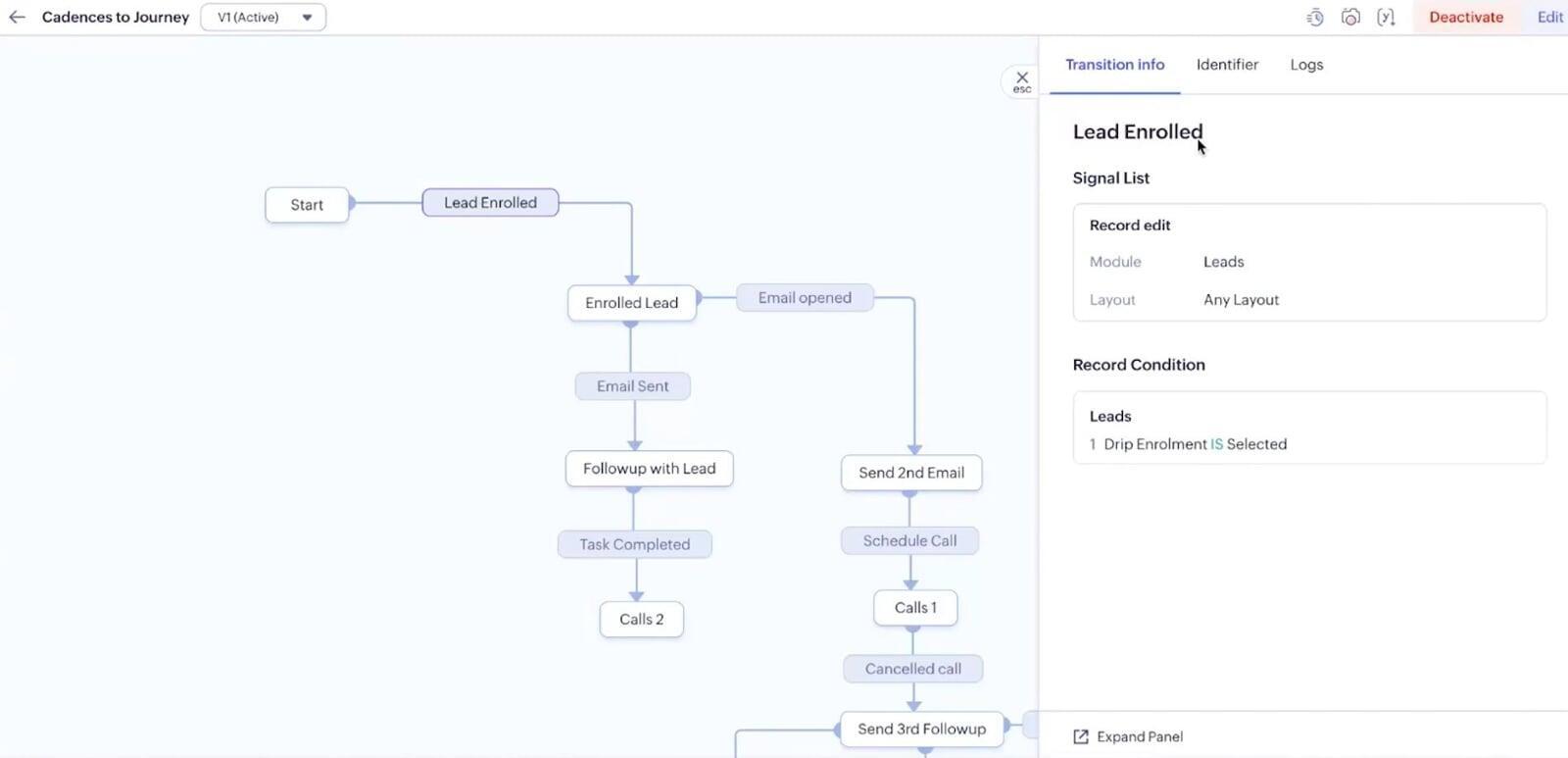Select the Email opened transition
1568x758 pixels.
click(805, 298)
